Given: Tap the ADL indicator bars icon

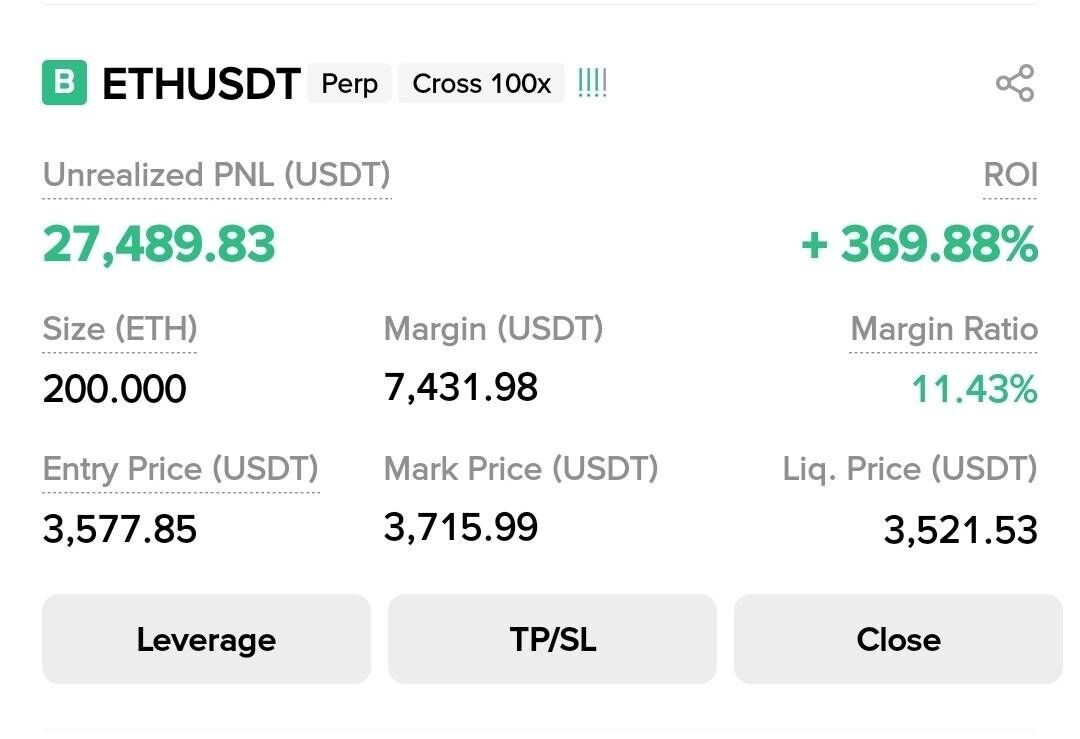Looking at the screenshot, I should pos(592,83).
